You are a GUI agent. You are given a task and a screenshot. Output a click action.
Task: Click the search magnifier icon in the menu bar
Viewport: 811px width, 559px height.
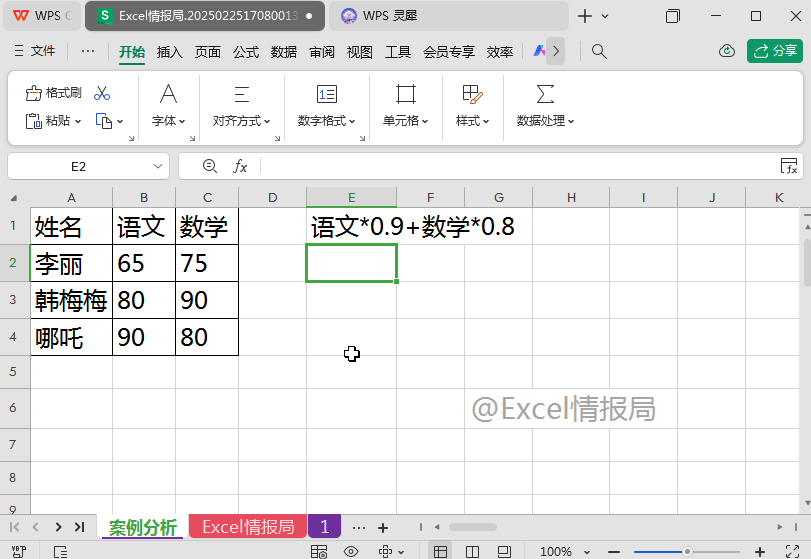[599, 52]
